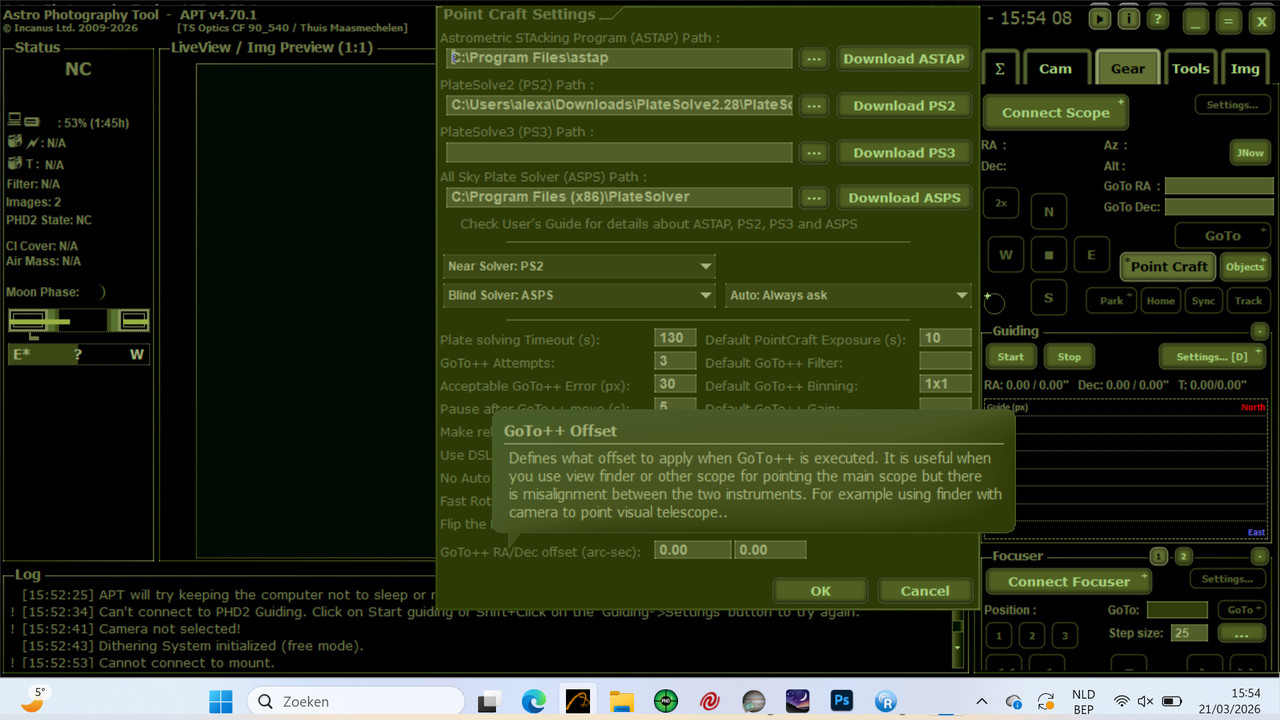1280x720 pixels.
Task: Click the log line 'Camera not selected!'
Action: 170,629
